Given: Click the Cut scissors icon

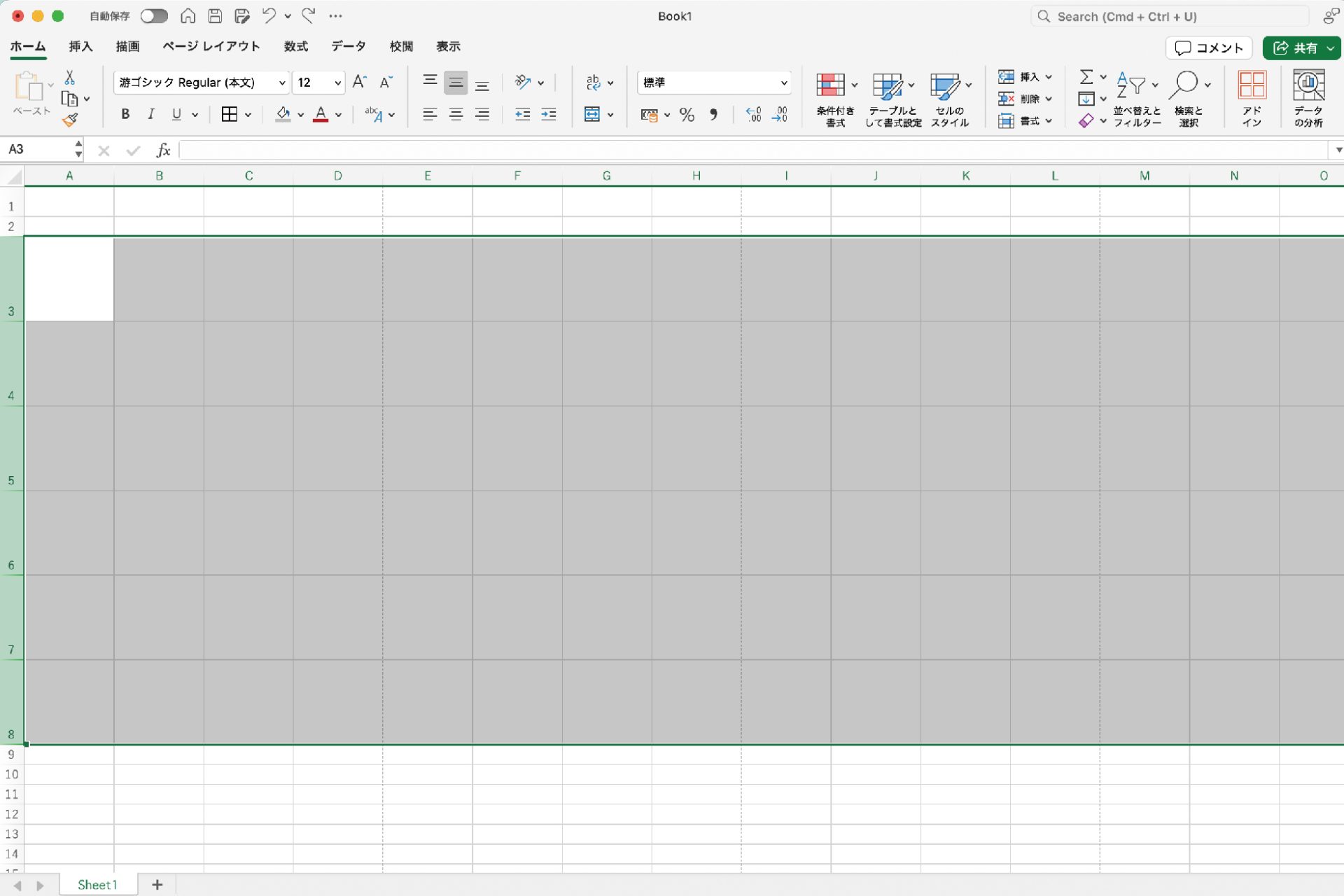Looking at the screenshot, I should [x=69, y=77].
